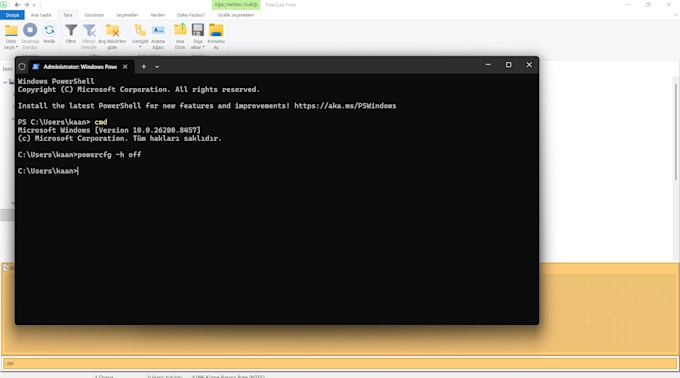This screenshot has height=378, width=680.
Task: Click the Filtreyi Temizle clear-filter icon
Action: 89,30
